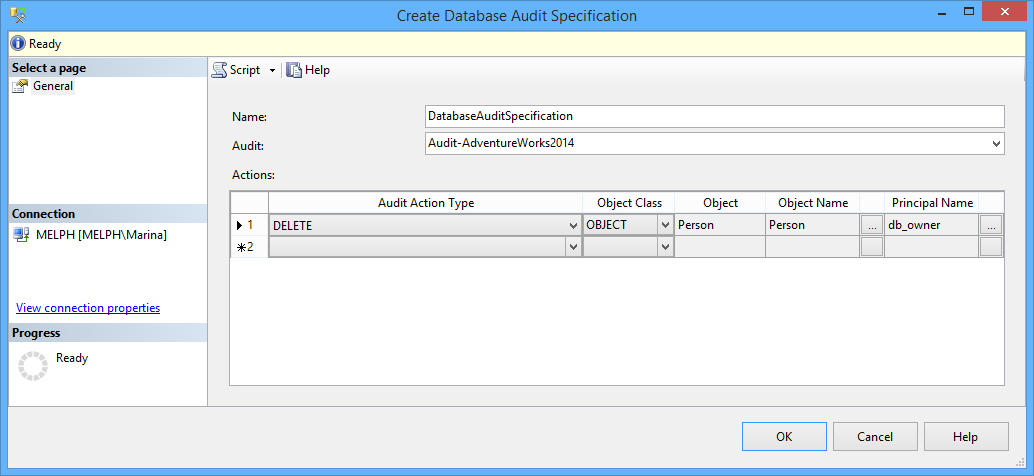Image resolution: width=1034 pixels, height=476 pixels.
Task: Open View connection properties link
Action: pos(88,308)
